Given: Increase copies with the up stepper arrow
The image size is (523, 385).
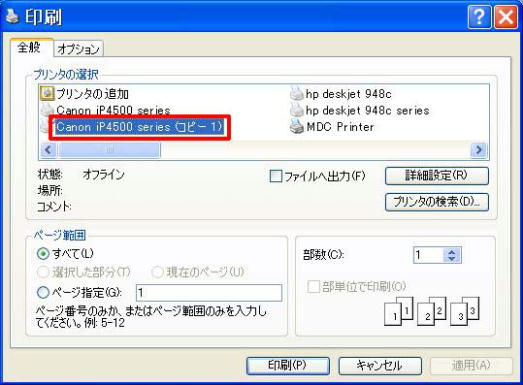Looking at the screenshot, I should (x=452, y=252).
